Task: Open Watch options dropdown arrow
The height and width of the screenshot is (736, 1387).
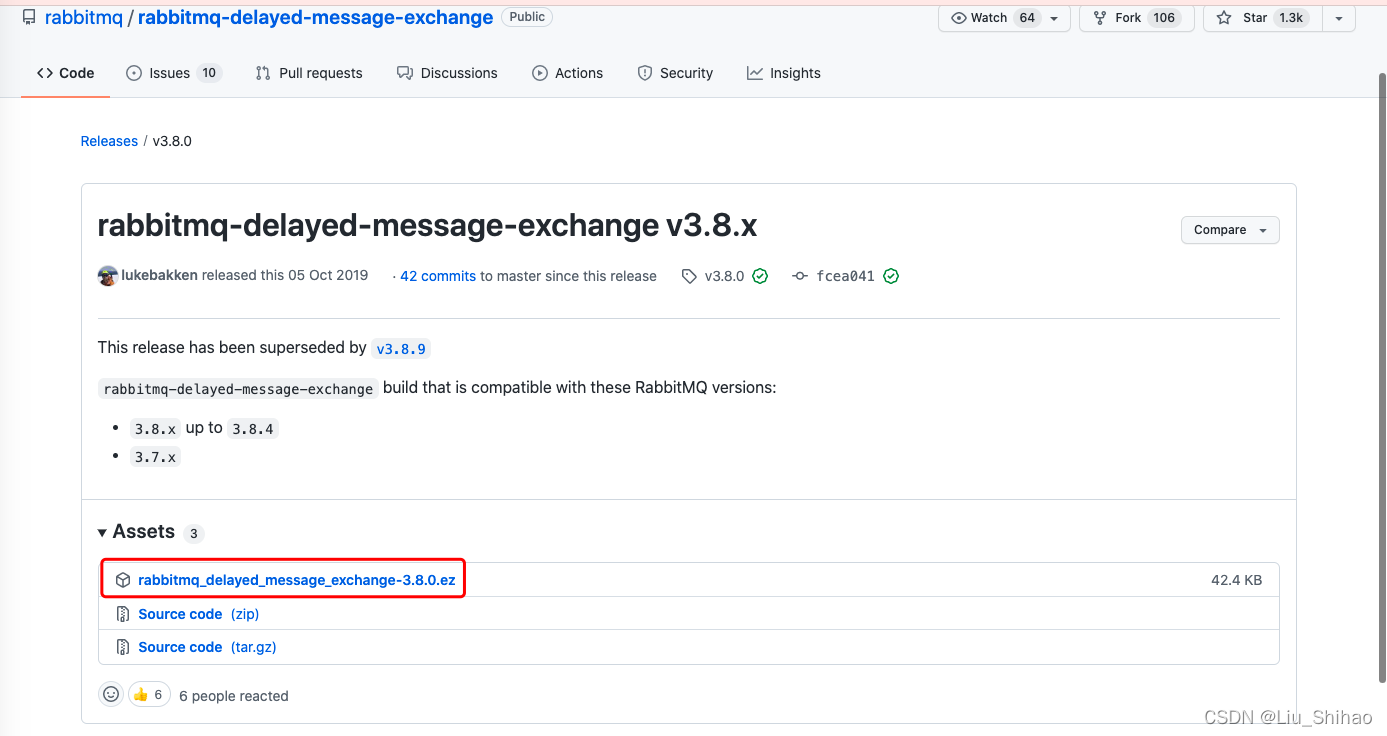Action: tap(1054, 18)
